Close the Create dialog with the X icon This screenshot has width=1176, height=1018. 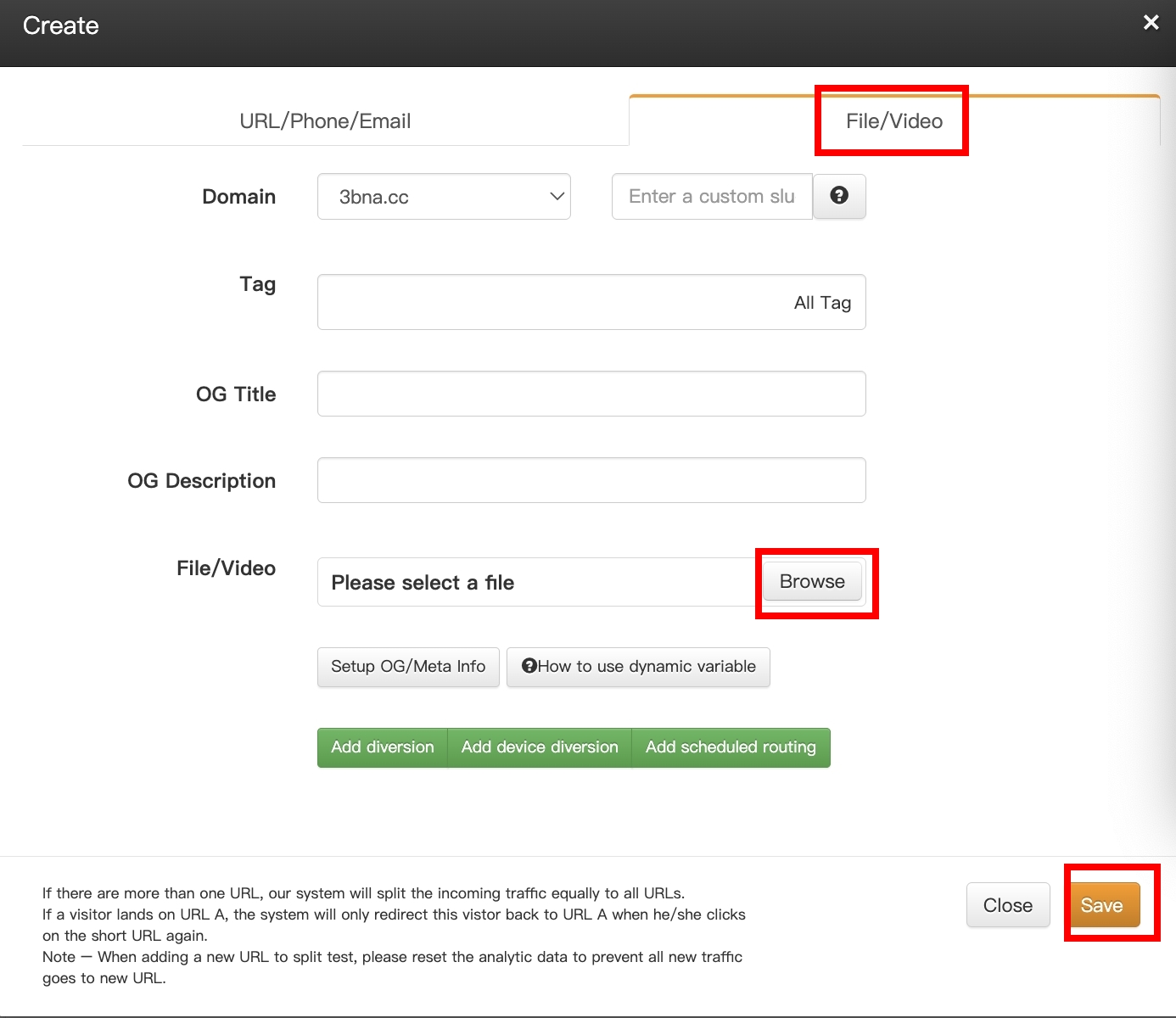[x=1151, y=23]
